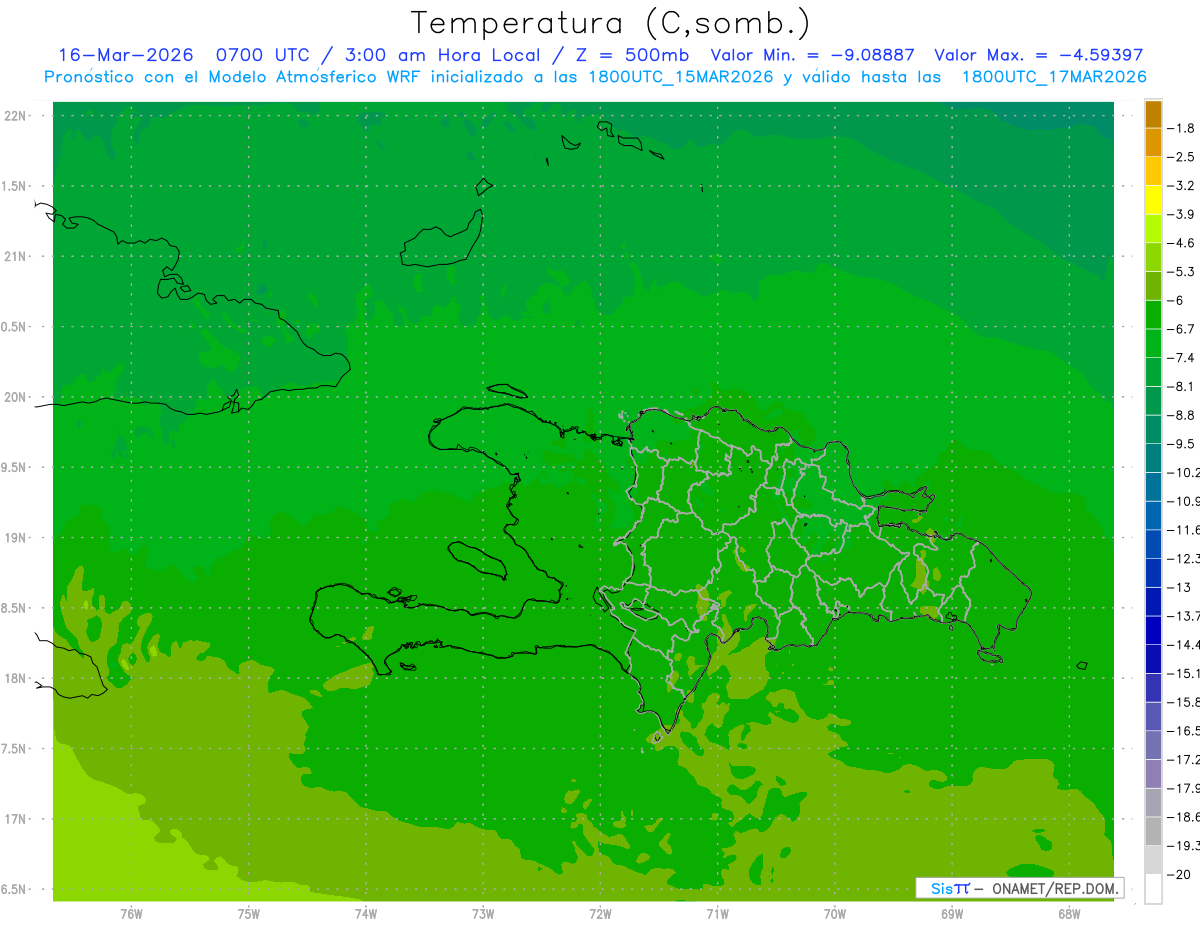Image resolution: width=1200 pixels, height=927 pixels.
Task: Click the forecast date '16-Mar-2026'
Action: (124, 55)
